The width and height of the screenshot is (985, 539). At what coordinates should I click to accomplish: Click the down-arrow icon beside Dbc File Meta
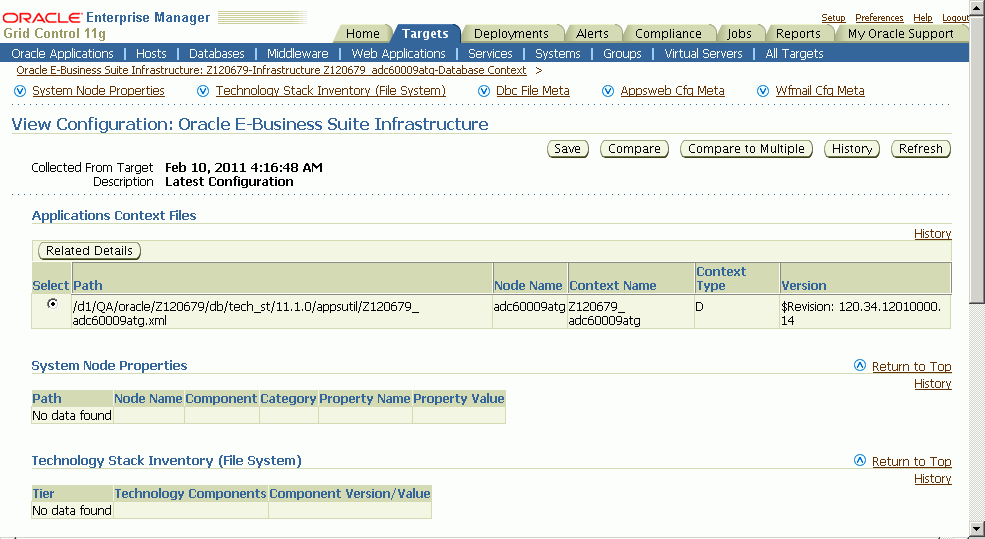point(484,91)
